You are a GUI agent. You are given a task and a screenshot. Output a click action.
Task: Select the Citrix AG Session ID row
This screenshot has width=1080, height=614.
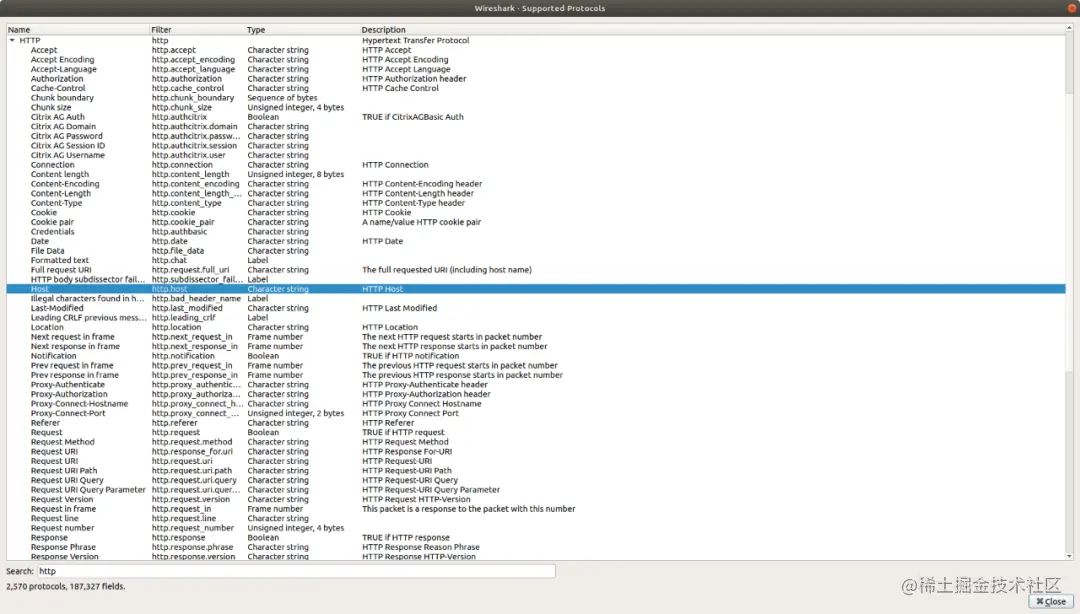[536, 146]
